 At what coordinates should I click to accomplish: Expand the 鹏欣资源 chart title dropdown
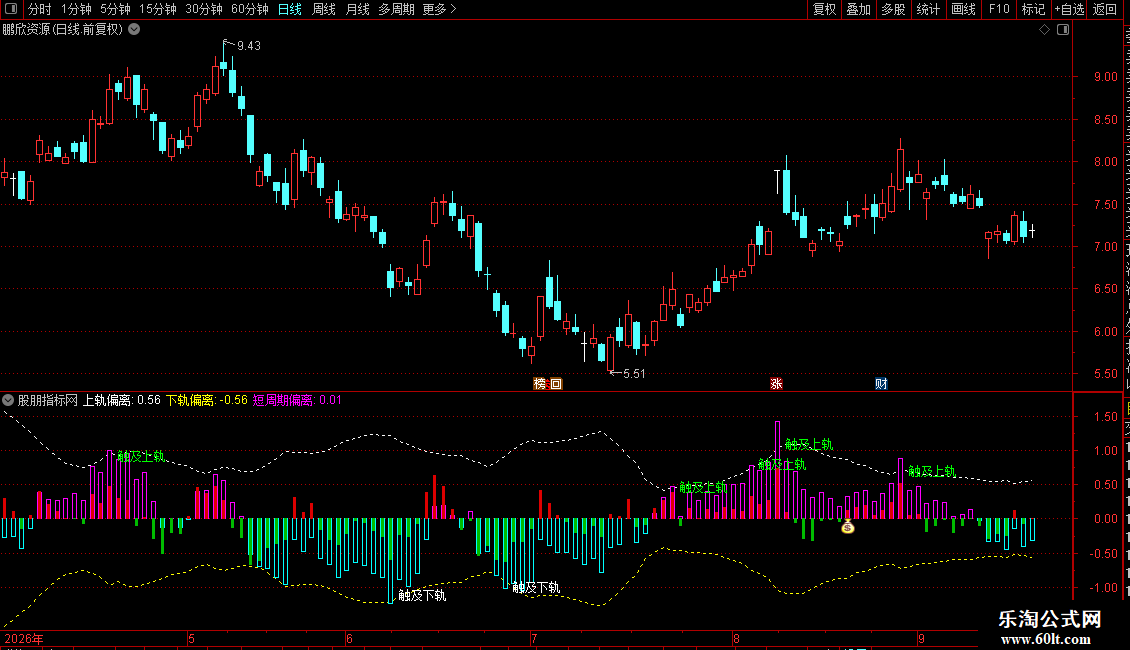click(134, 30)
